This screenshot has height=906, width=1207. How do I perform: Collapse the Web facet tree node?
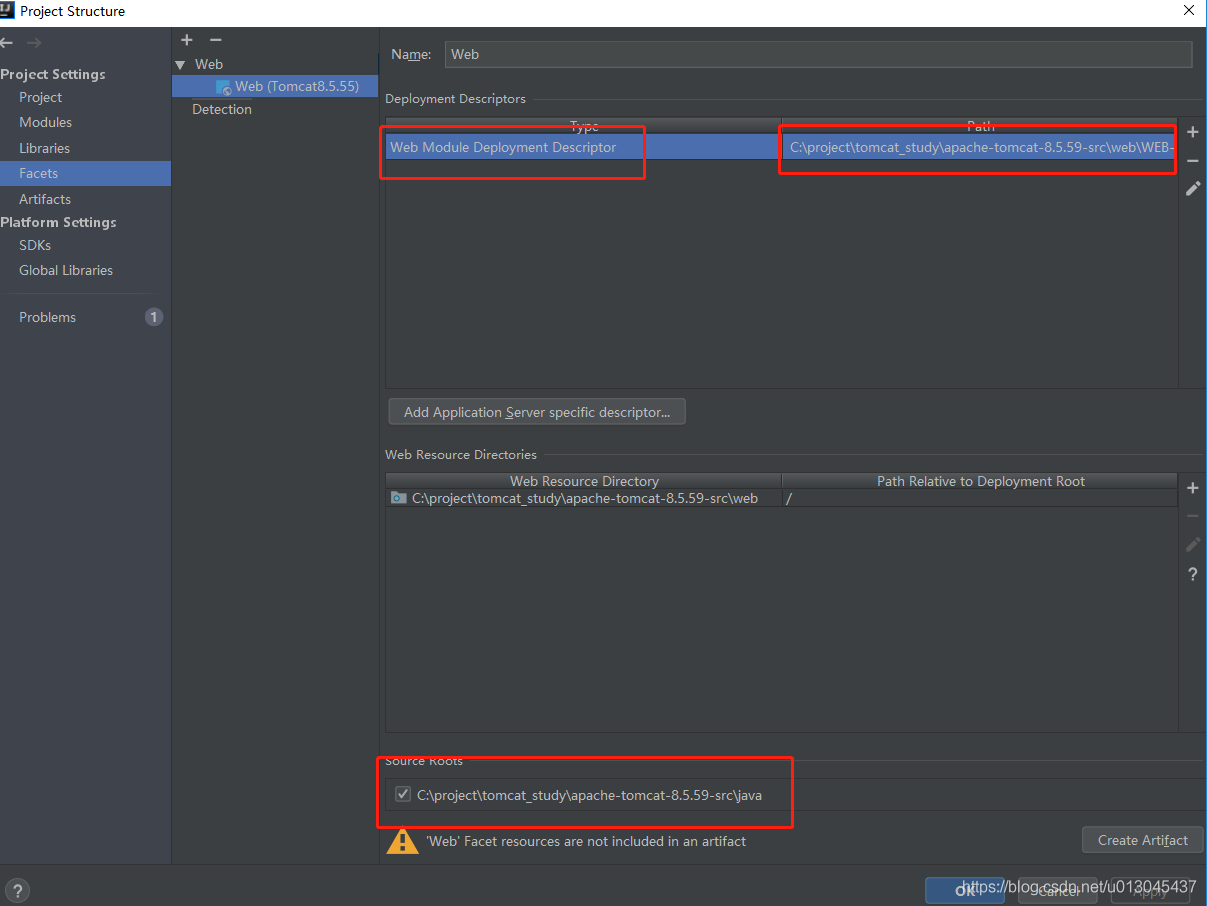click(180, 65)
